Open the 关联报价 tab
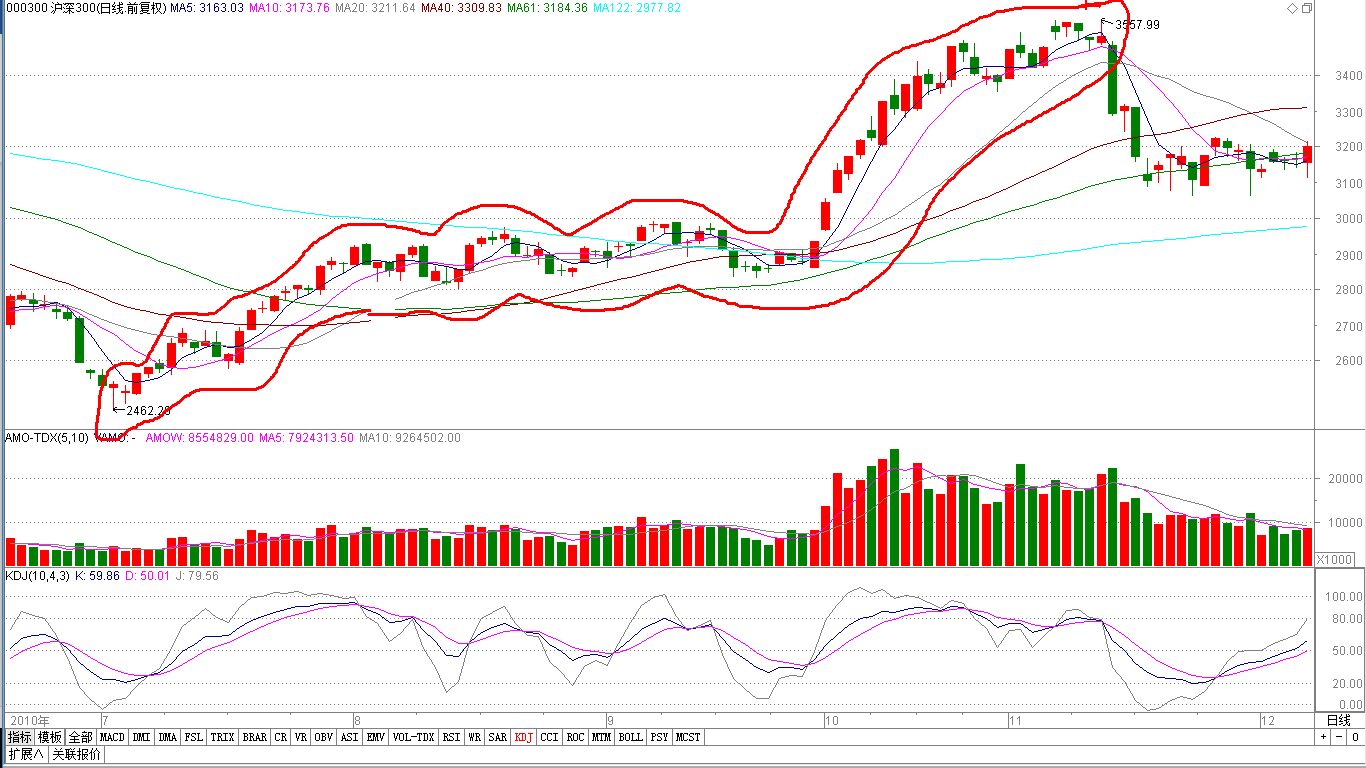Image resolution: width=1366 pixels, height=768 pixels. 76,754
